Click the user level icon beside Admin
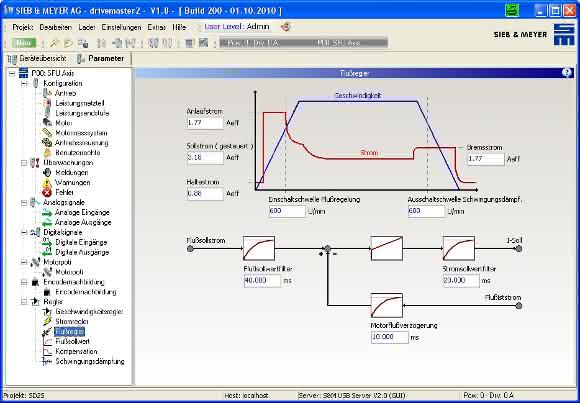The image size is (580, 403). tap(285, 27)
